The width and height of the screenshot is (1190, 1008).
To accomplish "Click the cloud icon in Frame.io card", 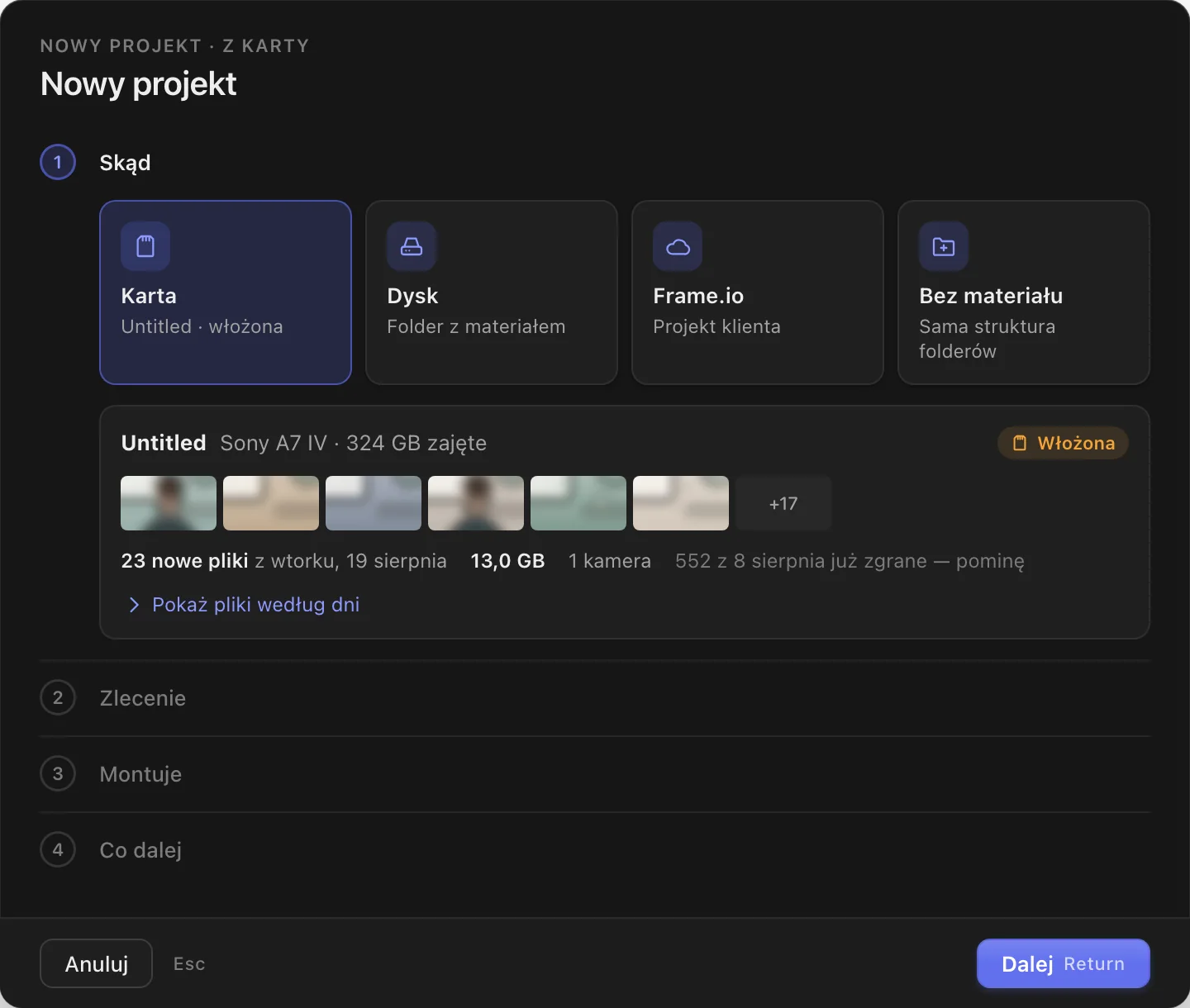I will 678,246.
